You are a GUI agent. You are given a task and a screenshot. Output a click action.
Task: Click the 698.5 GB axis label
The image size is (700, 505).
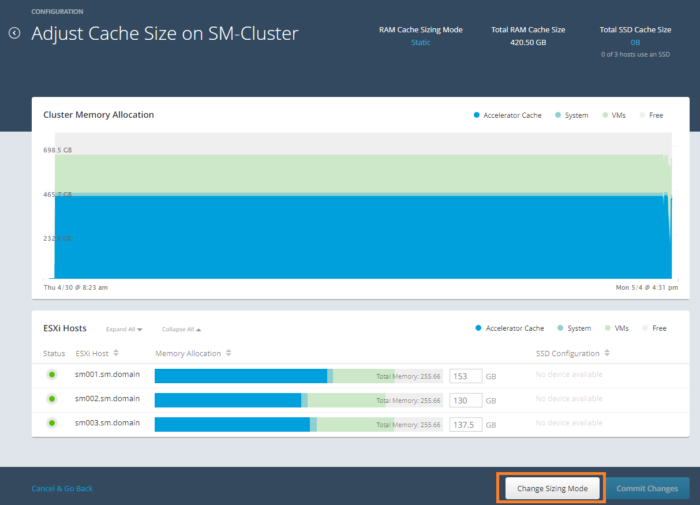pyautogui.click(x=58, y=150)
